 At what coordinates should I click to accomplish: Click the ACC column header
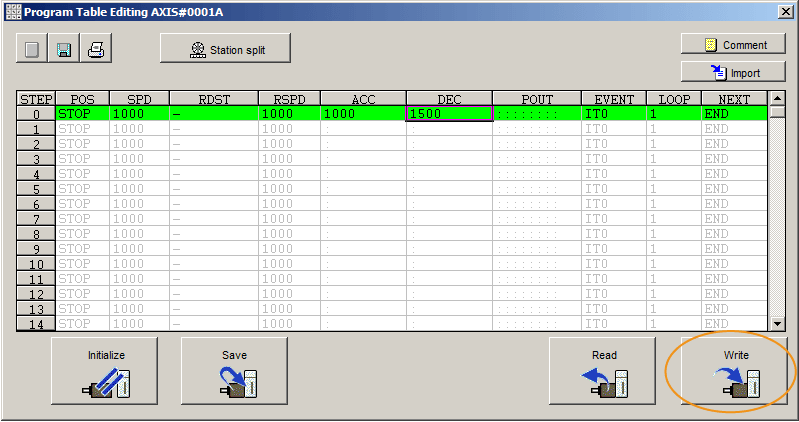tap(362, 99)
